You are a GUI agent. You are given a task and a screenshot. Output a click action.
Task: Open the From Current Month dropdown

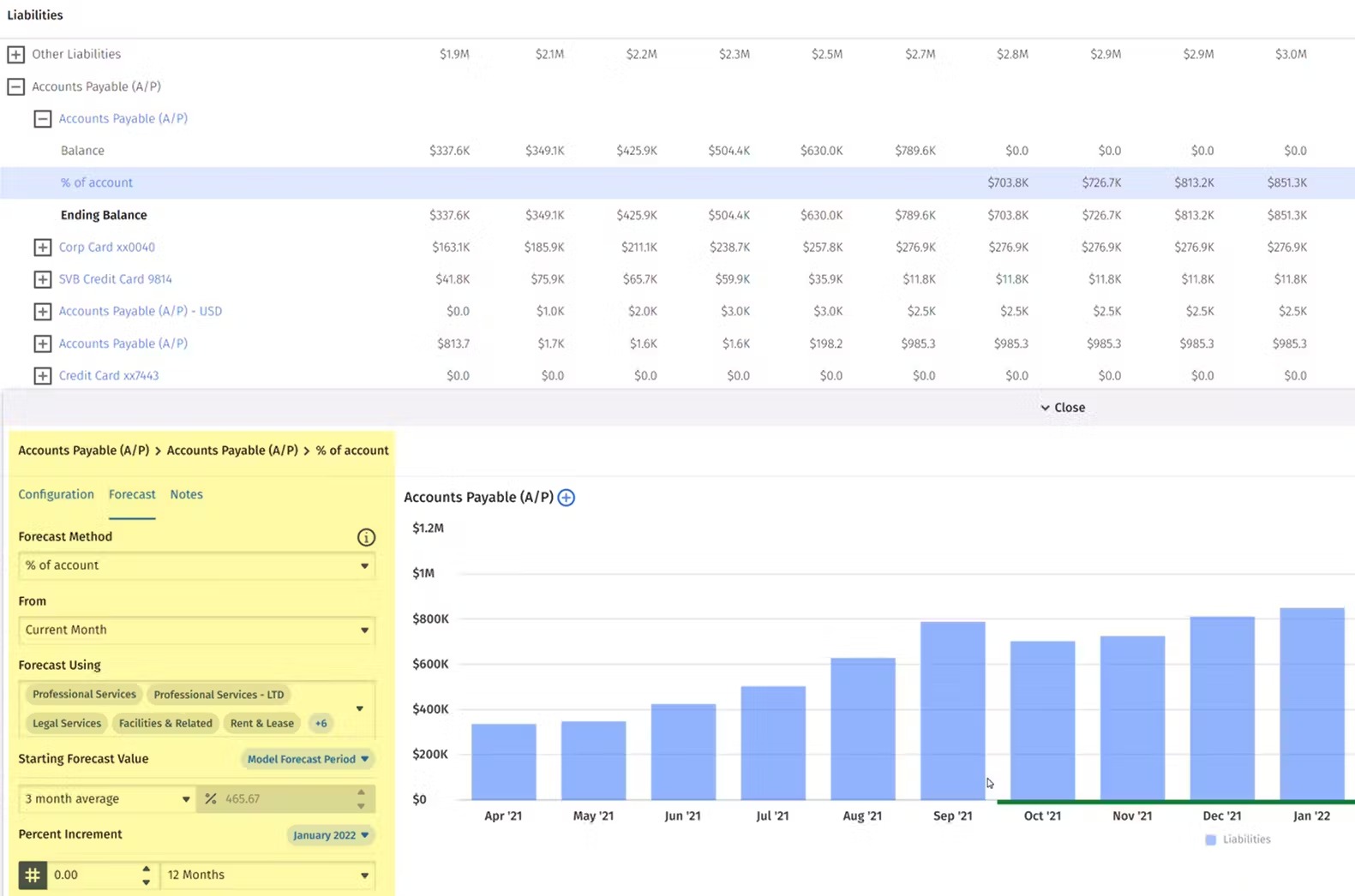pos(196,630)
